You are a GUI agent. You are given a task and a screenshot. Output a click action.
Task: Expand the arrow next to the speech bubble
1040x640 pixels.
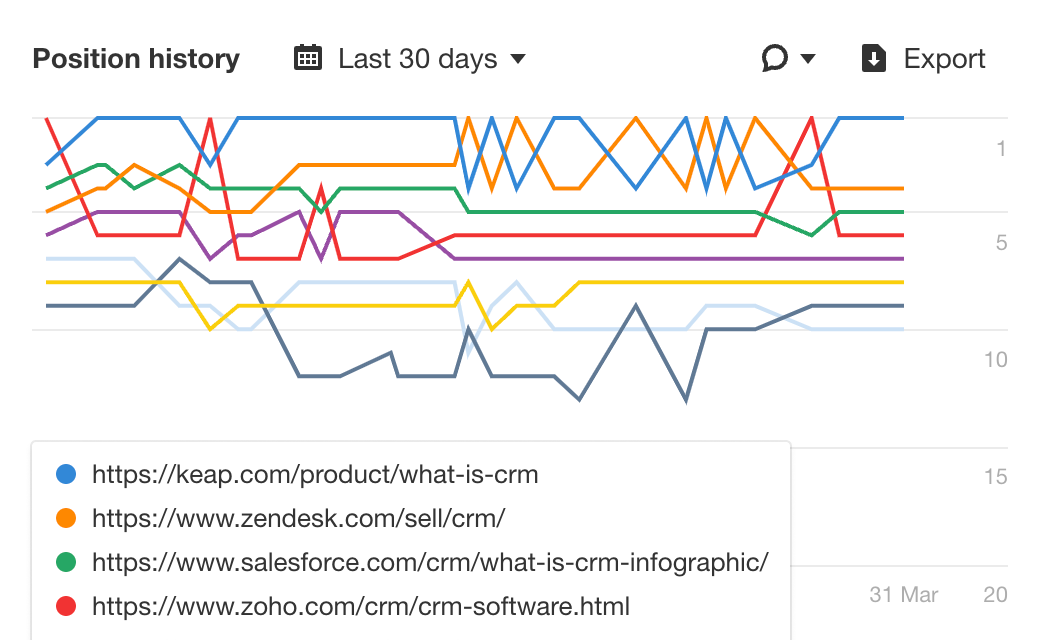point(808,58)
